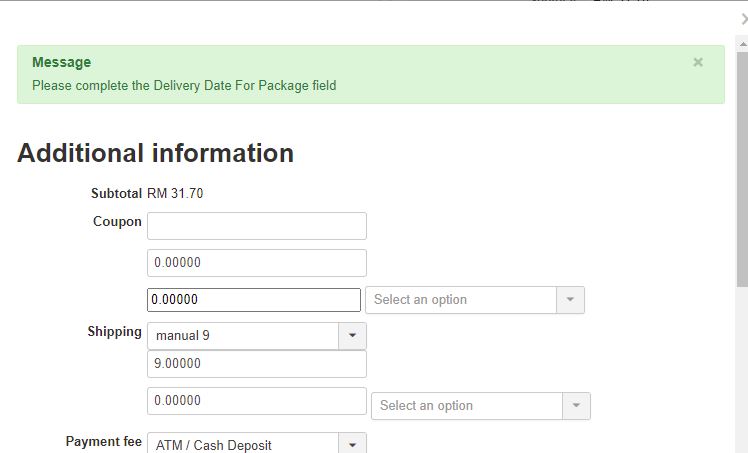Click the vertical scrollbar on the right edge

tap(742, 250)
